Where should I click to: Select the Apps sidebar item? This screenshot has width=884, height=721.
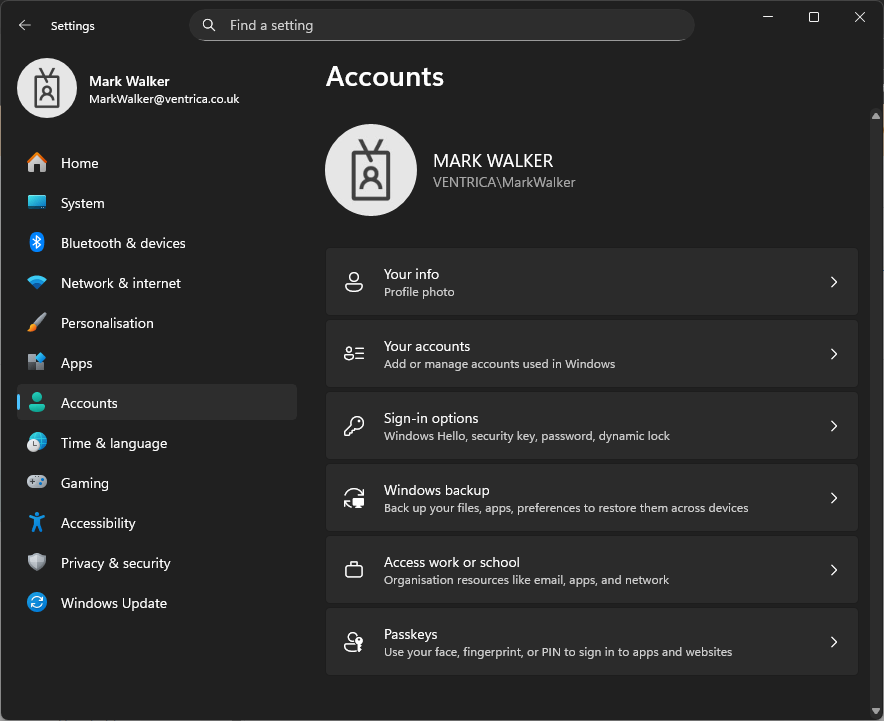coord(76,363)
